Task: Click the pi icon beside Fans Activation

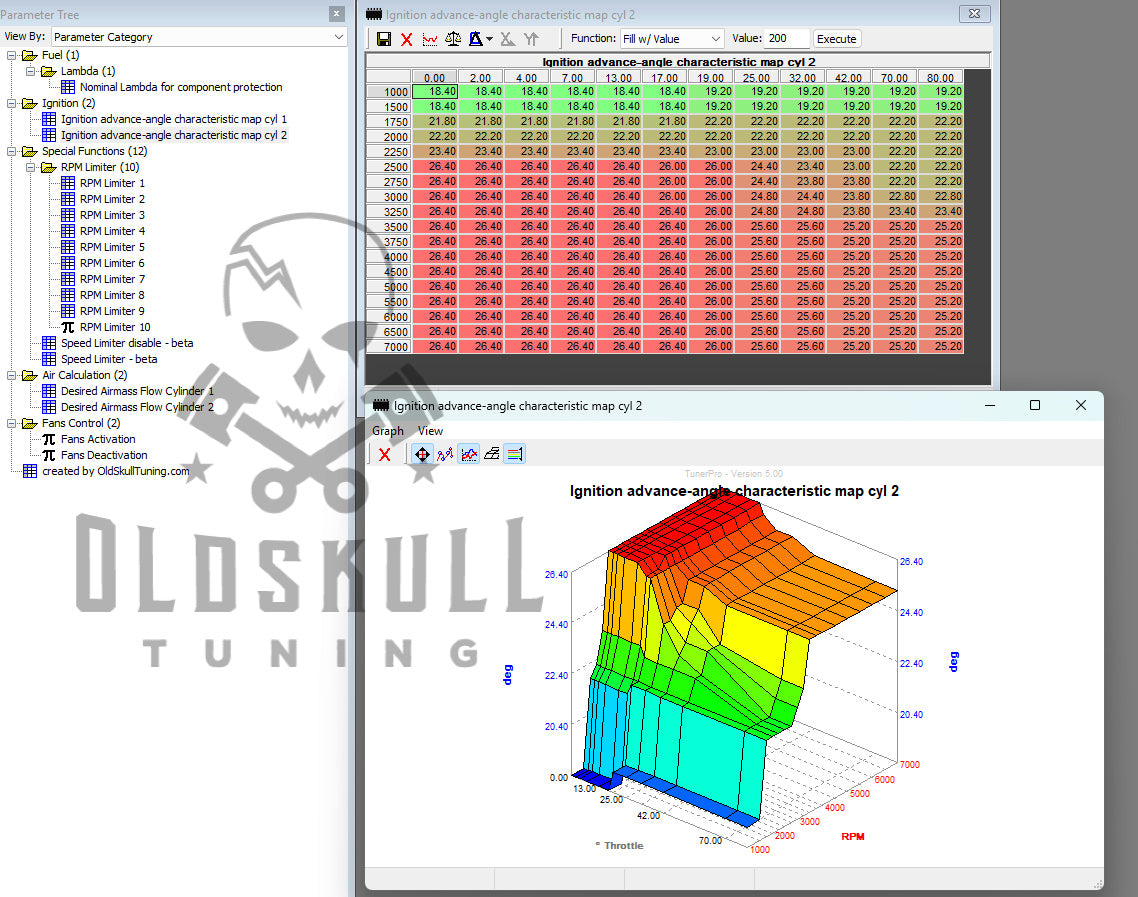Action: point(49,439)
